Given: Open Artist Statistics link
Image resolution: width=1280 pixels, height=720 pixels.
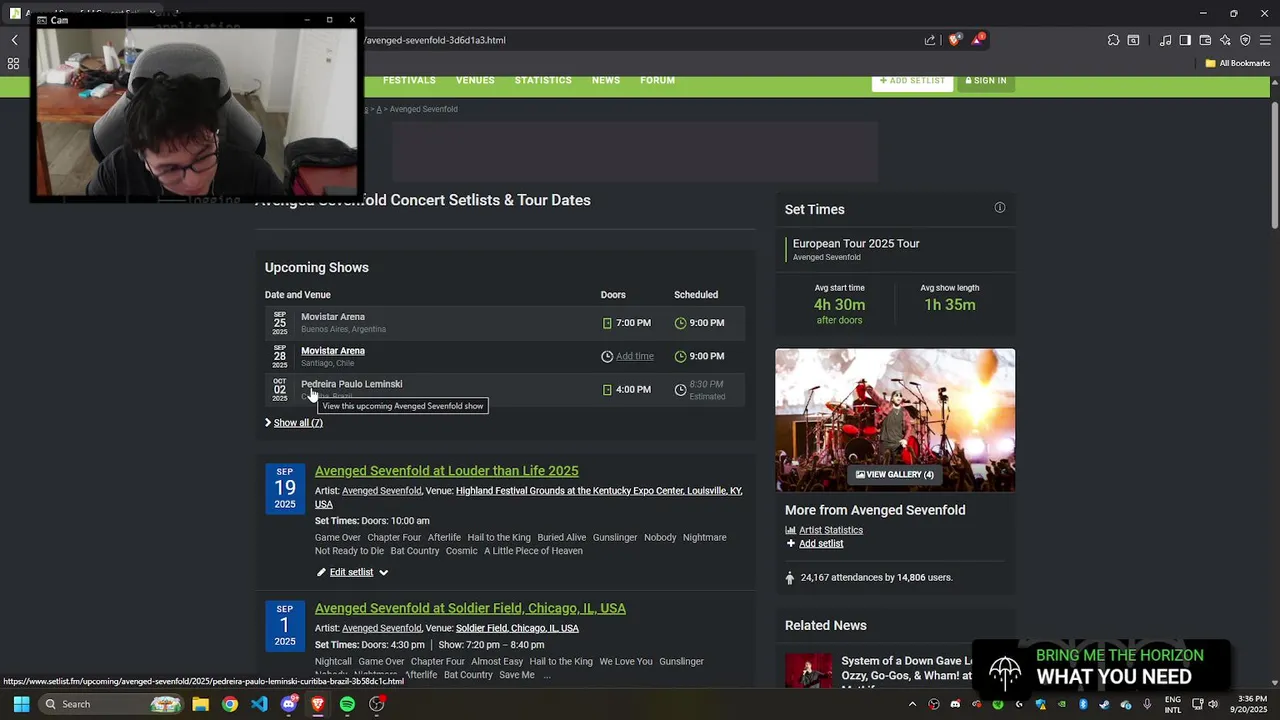Looking at the screenshot, I should click(x=831, y=530).
